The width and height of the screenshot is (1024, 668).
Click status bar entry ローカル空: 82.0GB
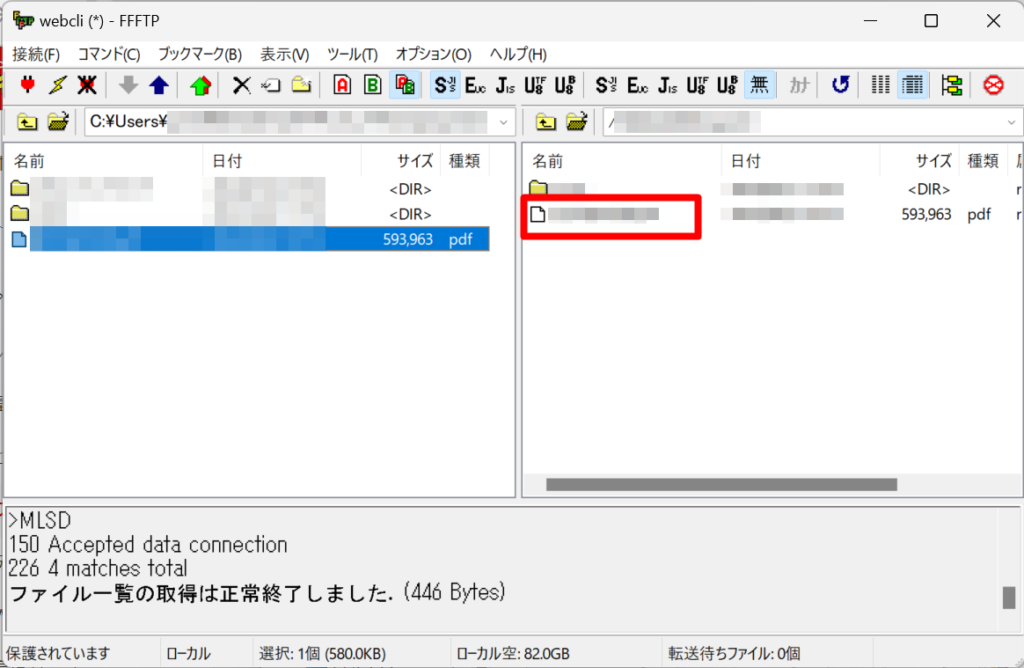point(513,654)
